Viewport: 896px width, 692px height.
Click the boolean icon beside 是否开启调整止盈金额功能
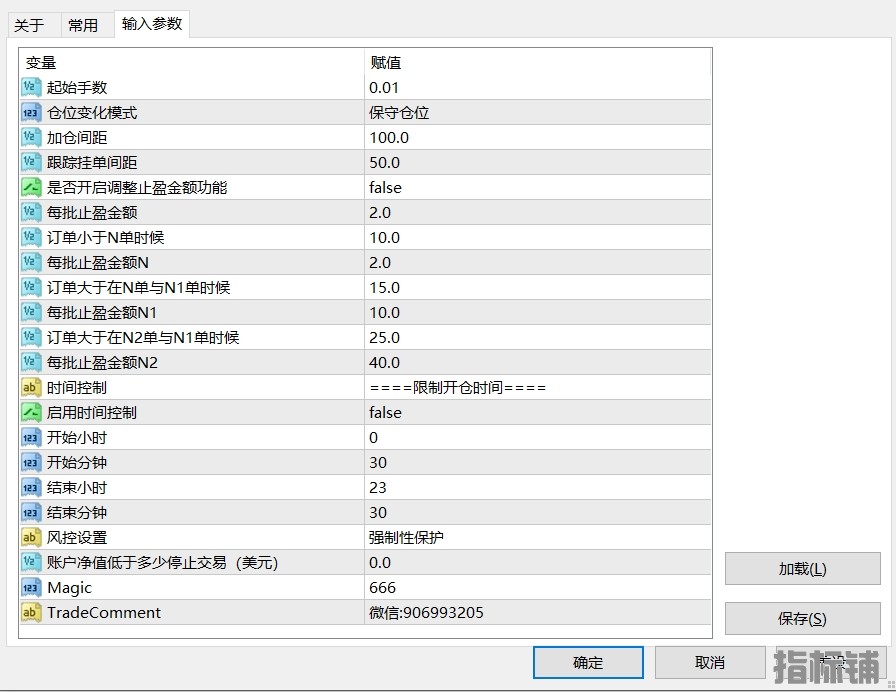tap(31, 187)
